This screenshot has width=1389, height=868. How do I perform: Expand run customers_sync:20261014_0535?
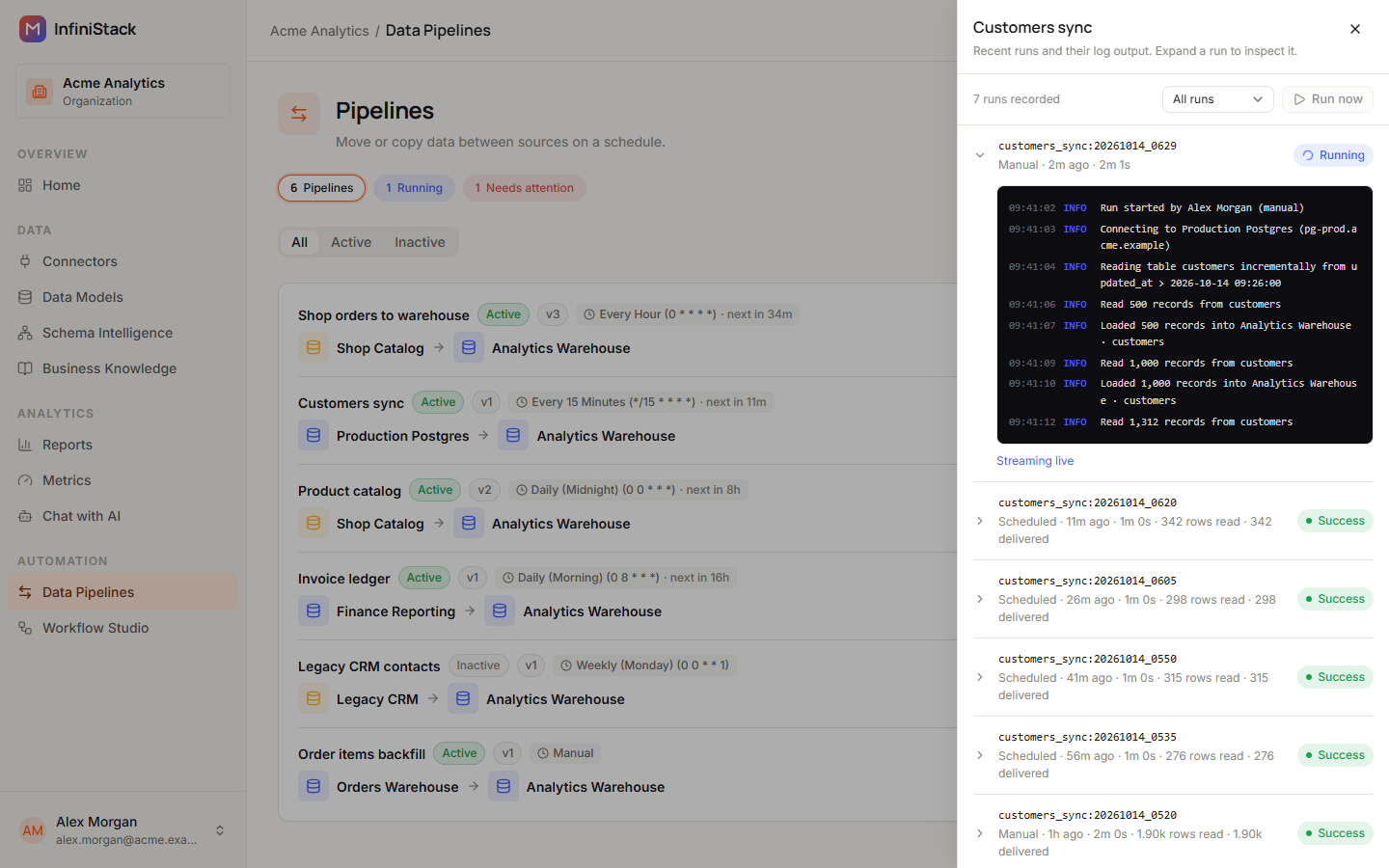[980, 755]
